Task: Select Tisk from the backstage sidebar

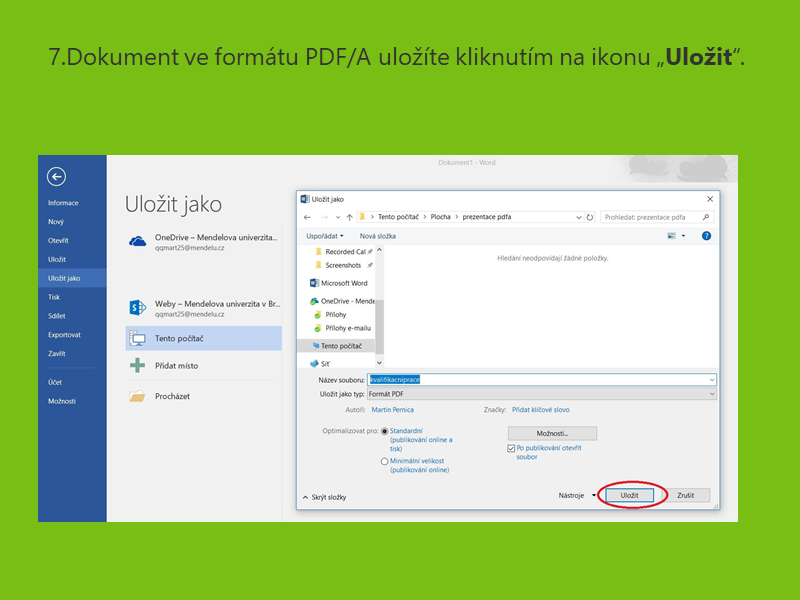Action: (54, 297)
